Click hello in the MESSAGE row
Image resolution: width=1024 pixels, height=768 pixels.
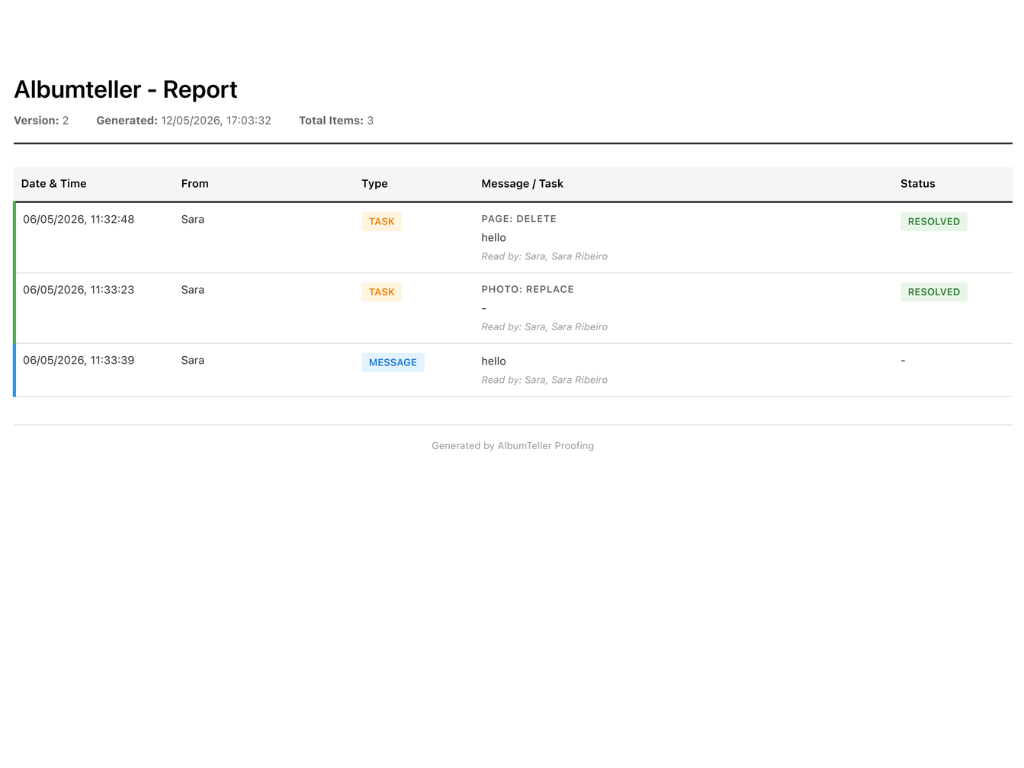tap(494, 361)
